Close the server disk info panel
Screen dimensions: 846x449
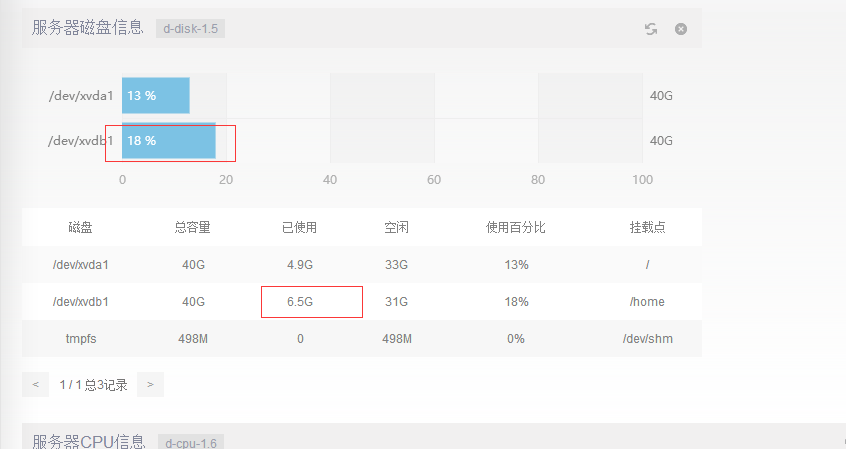pos(681,29)
